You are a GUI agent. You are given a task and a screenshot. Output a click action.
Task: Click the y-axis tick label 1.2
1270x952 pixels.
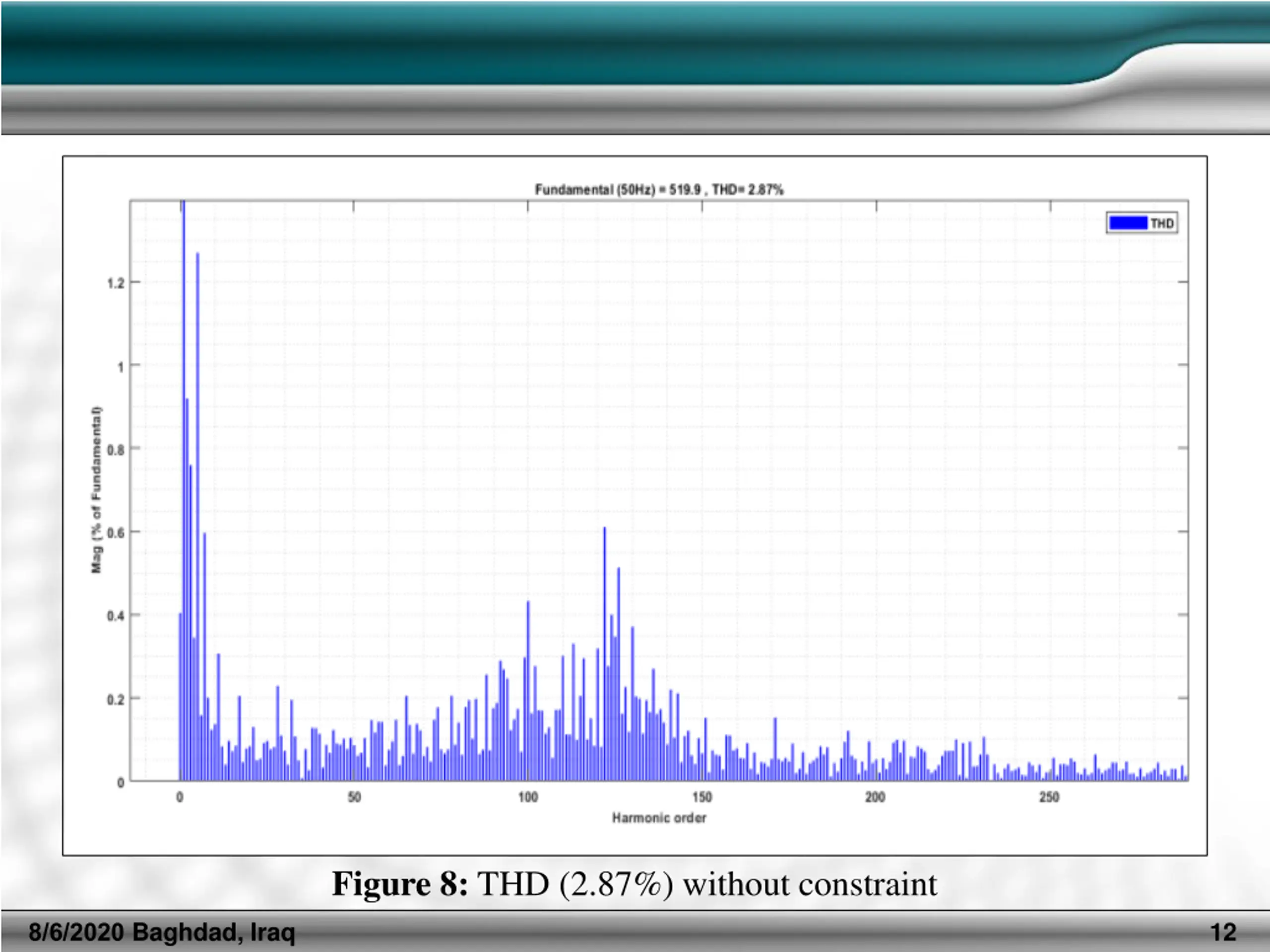[116, 284]
